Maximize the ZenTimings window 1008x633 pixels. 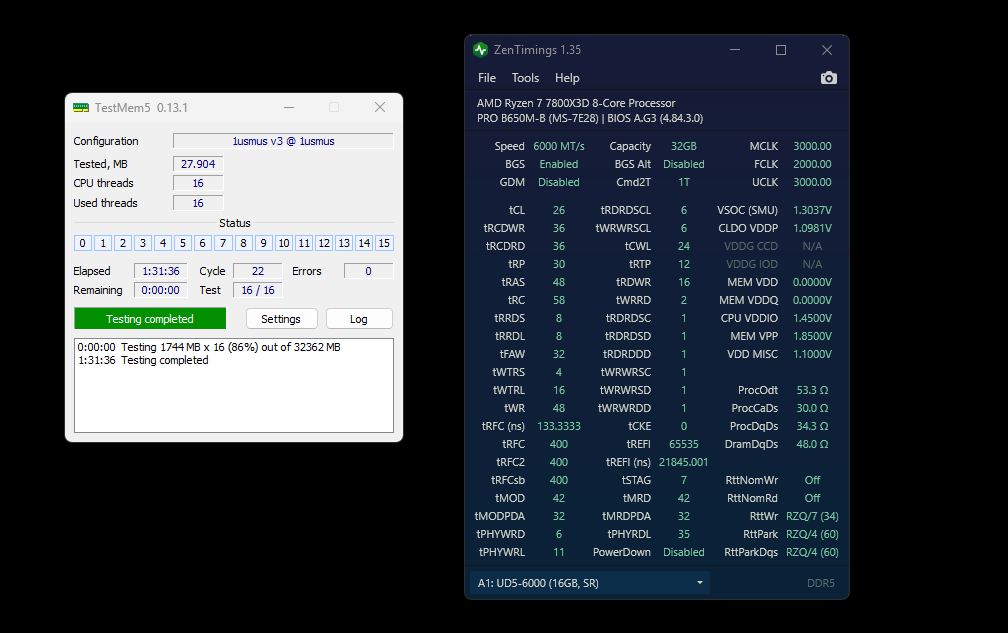coord(780,49)
